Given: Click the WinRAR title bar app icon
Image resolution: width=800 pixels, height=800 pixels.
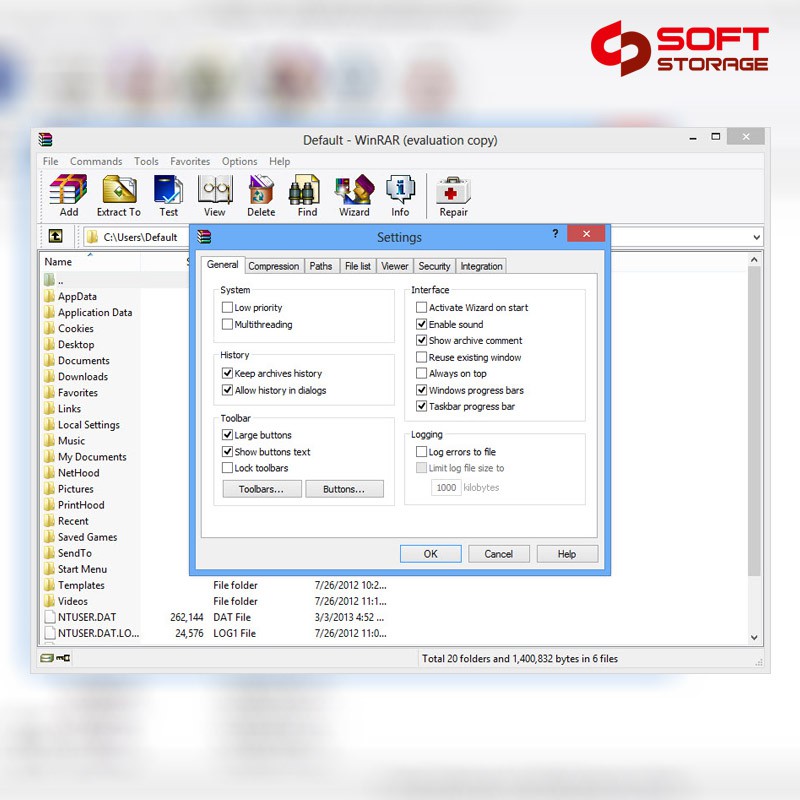Looking at the screenshot, I should (x=45, y=139).
